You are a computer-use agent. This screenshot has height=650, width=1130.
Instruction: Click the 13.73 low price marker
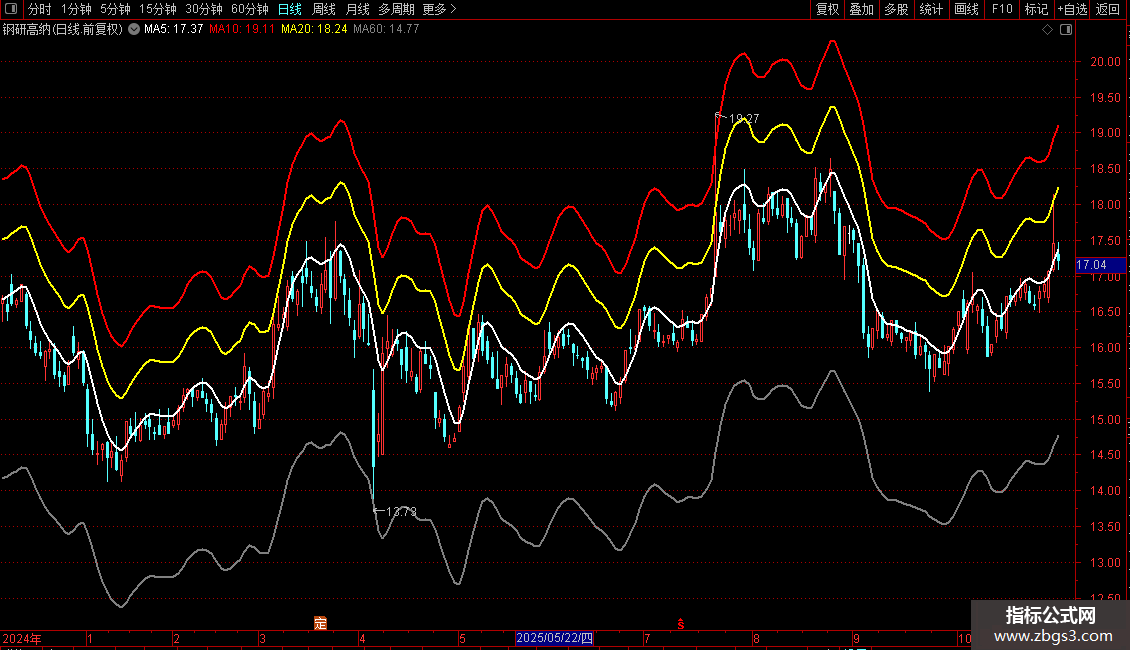(401, 512)
